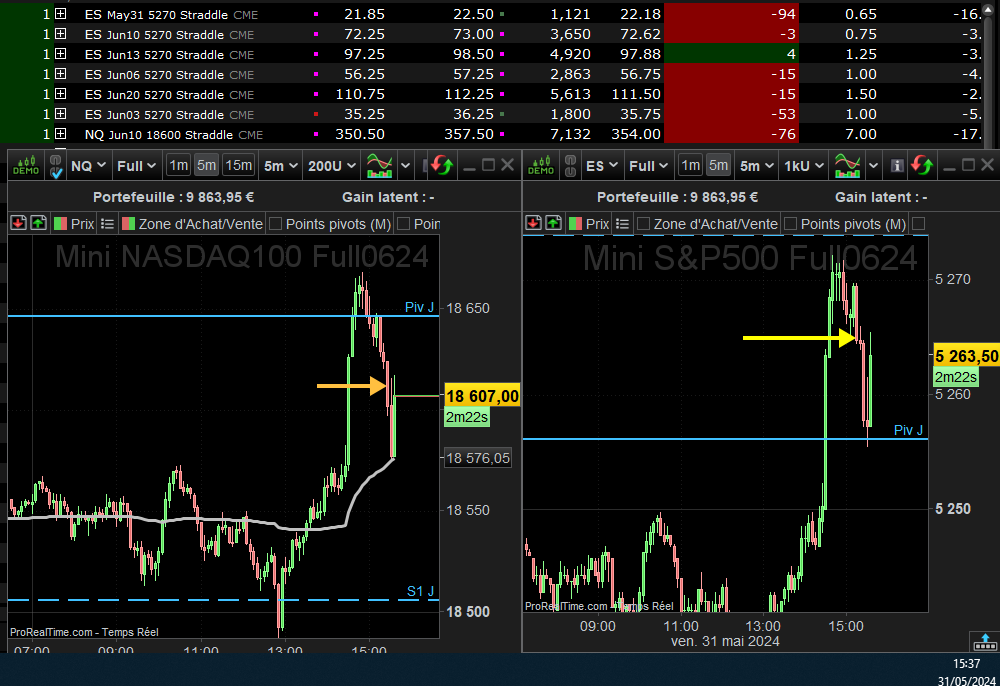Select 1m timeframe button in ES chart

pyautogui.click(x=691, y=166)
